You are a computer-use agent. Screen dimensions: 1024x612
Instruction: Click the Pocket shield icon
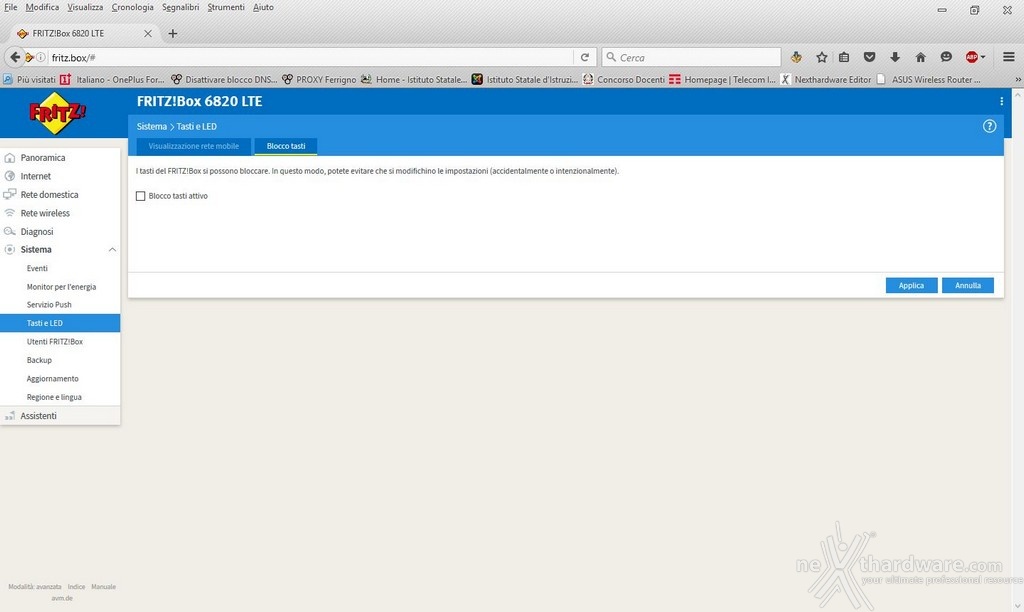coord(869,57)
